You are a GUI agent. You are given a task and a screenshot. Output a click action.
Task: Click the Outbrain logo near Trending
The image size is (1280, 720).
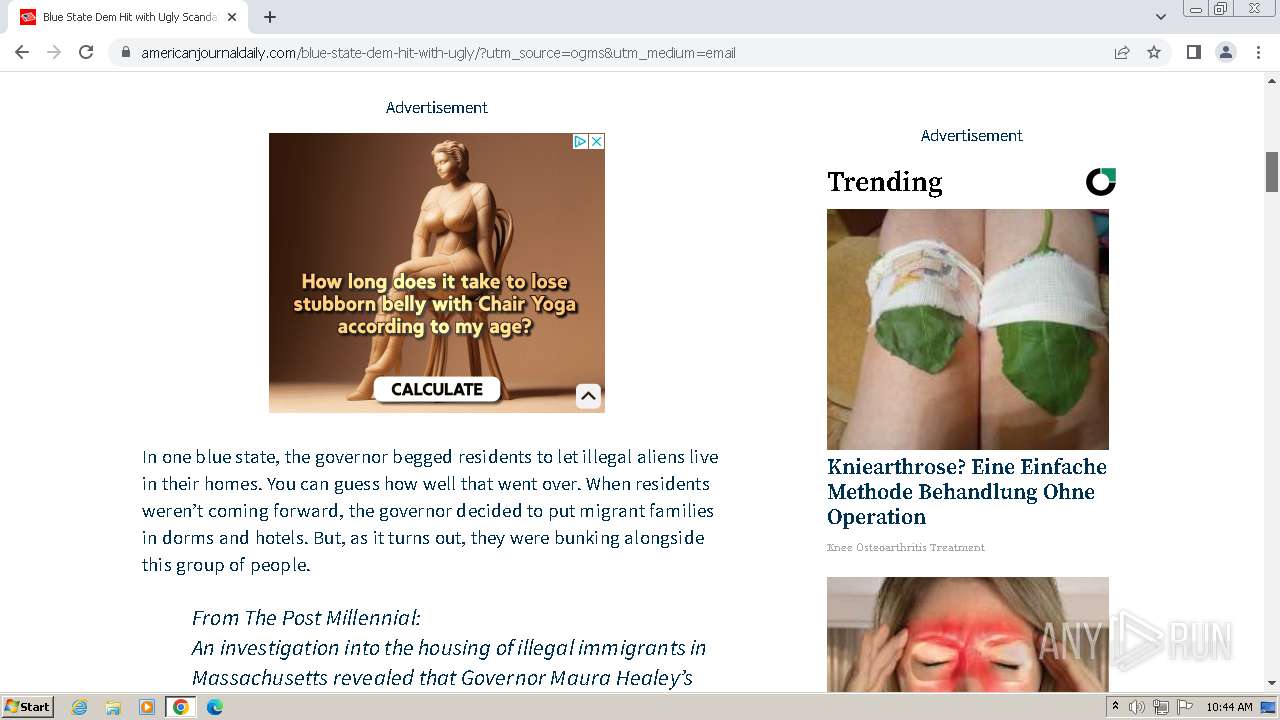click(1100, 182)
